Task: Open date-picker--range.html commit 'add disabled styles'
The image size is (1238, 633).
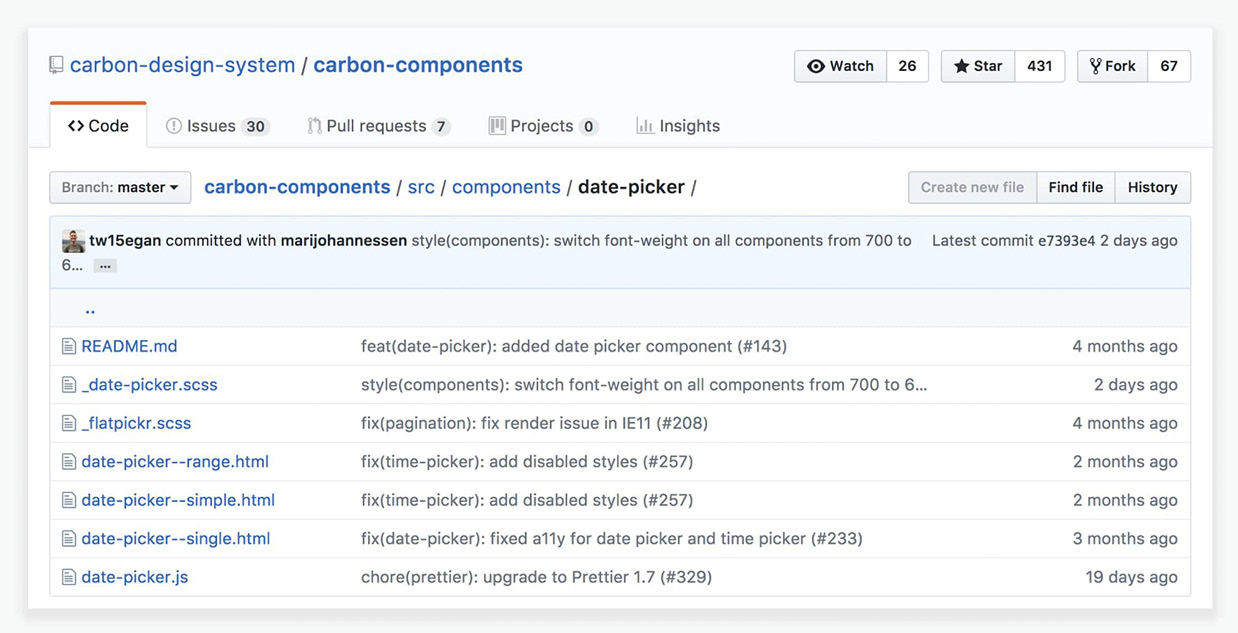Action: 527,462
